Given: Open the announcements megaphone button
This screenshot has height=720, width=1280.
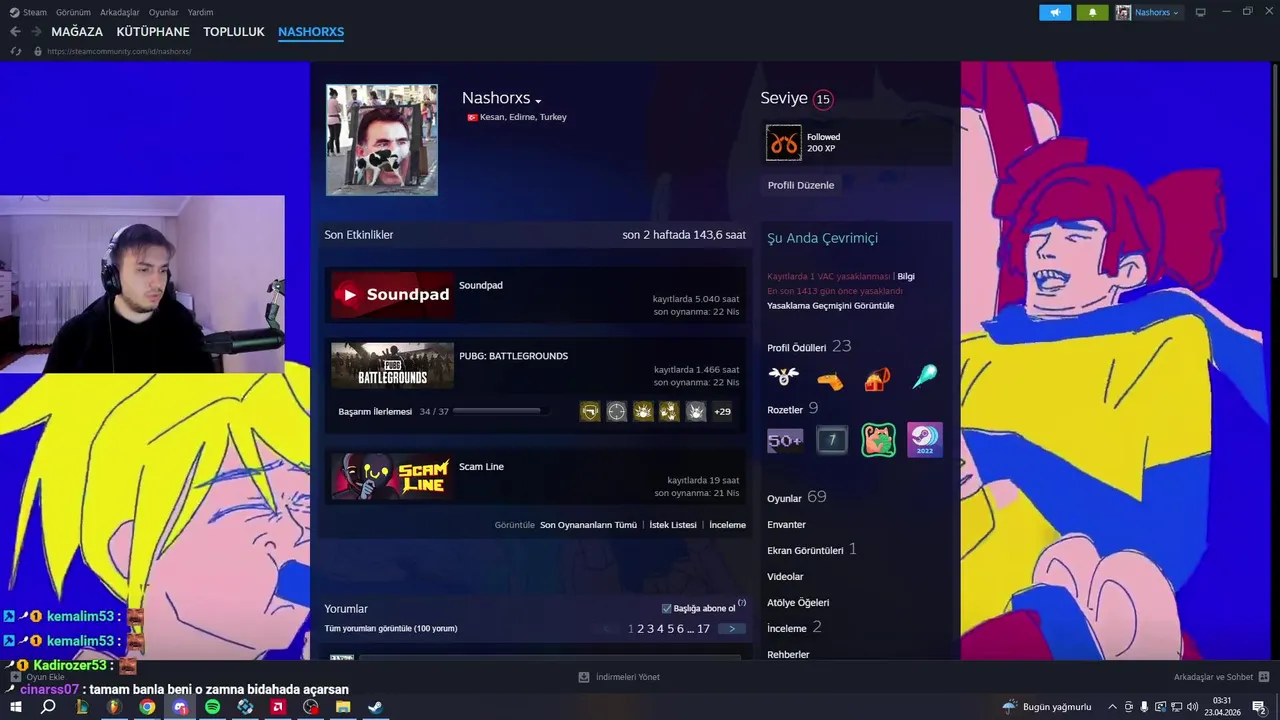Looking at the screenshot, I should pos(1055,12).
